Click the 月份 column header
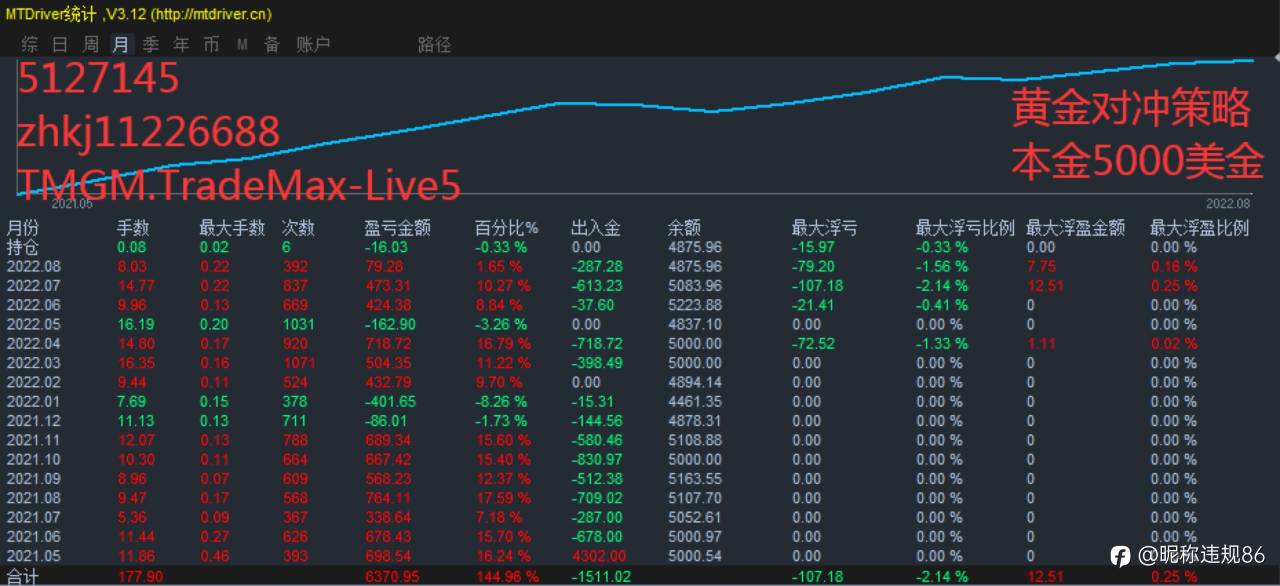The height and width of the screenshot is (586, 1280). [23, 228]
